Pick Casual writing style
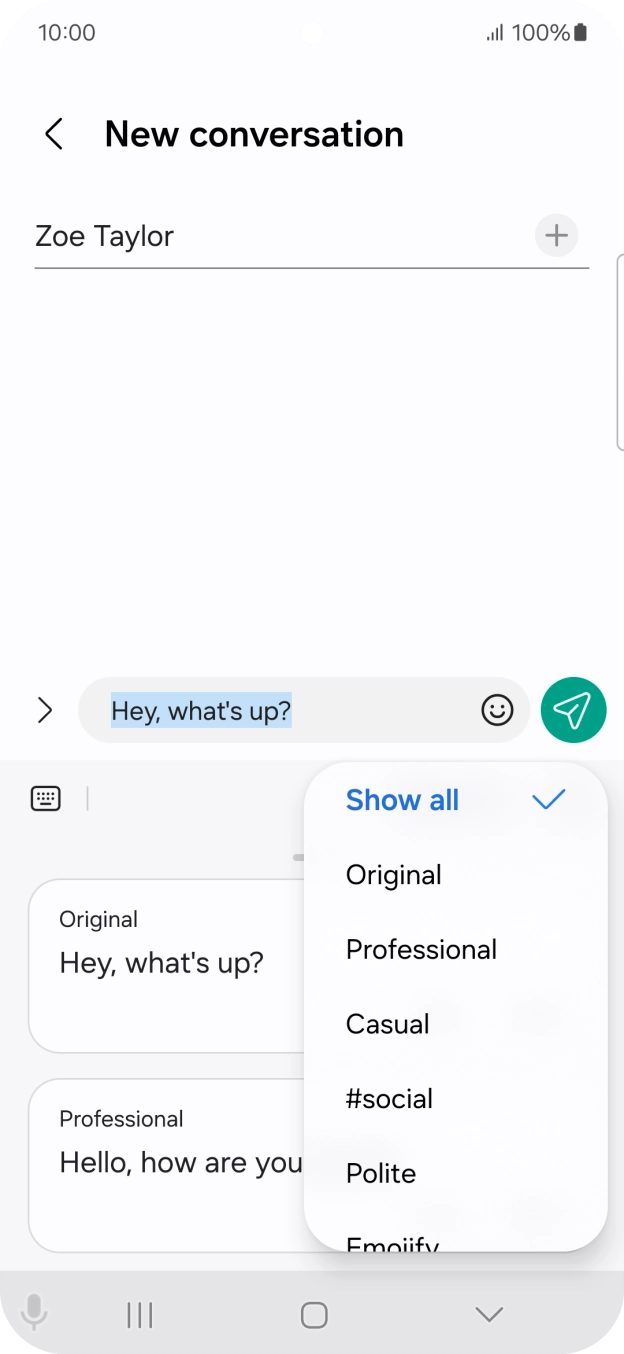 456,1024
